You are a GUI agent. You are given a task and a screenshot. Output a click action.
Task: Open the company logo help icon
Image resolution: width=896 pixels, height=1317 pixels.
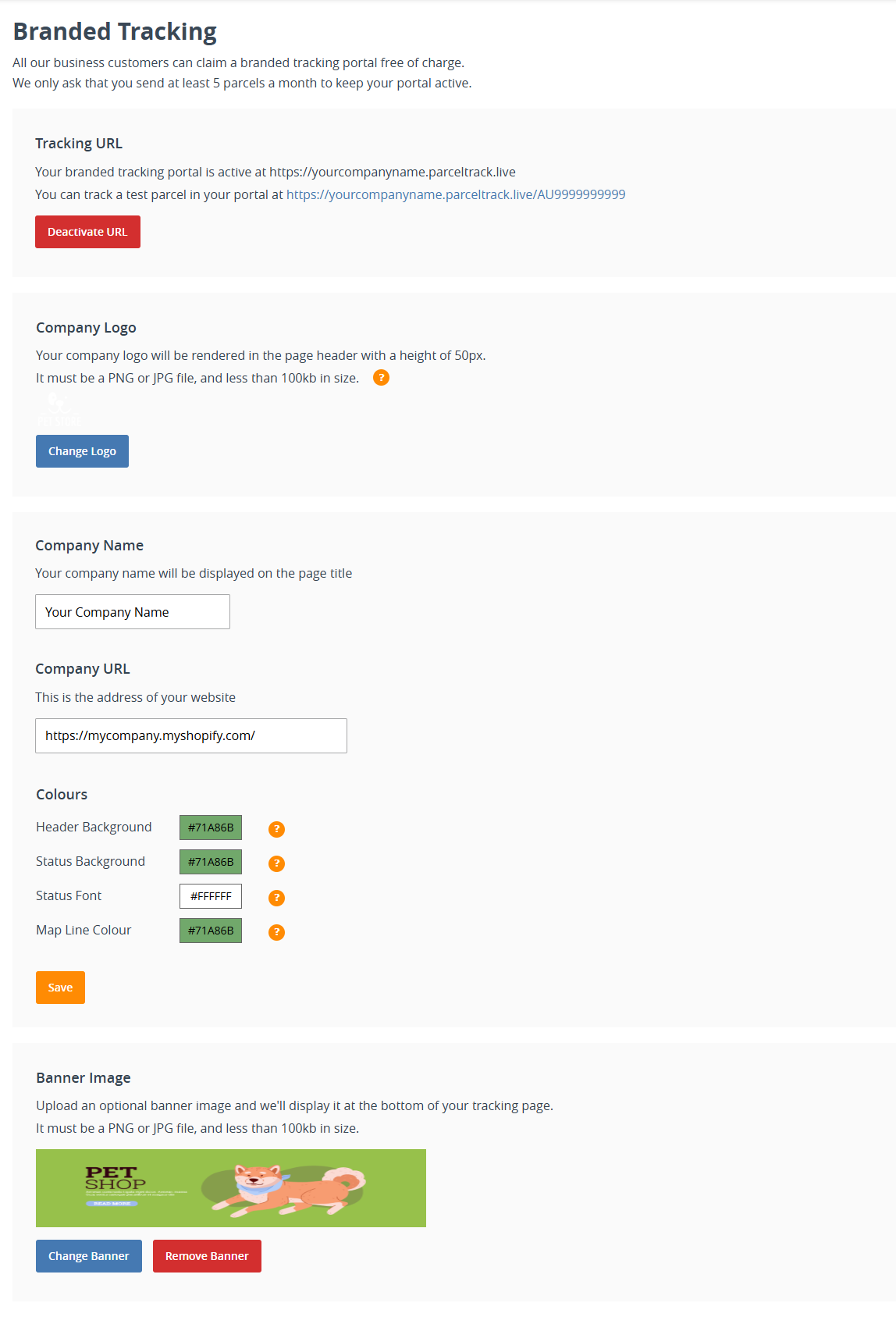(x=381, y=378)
